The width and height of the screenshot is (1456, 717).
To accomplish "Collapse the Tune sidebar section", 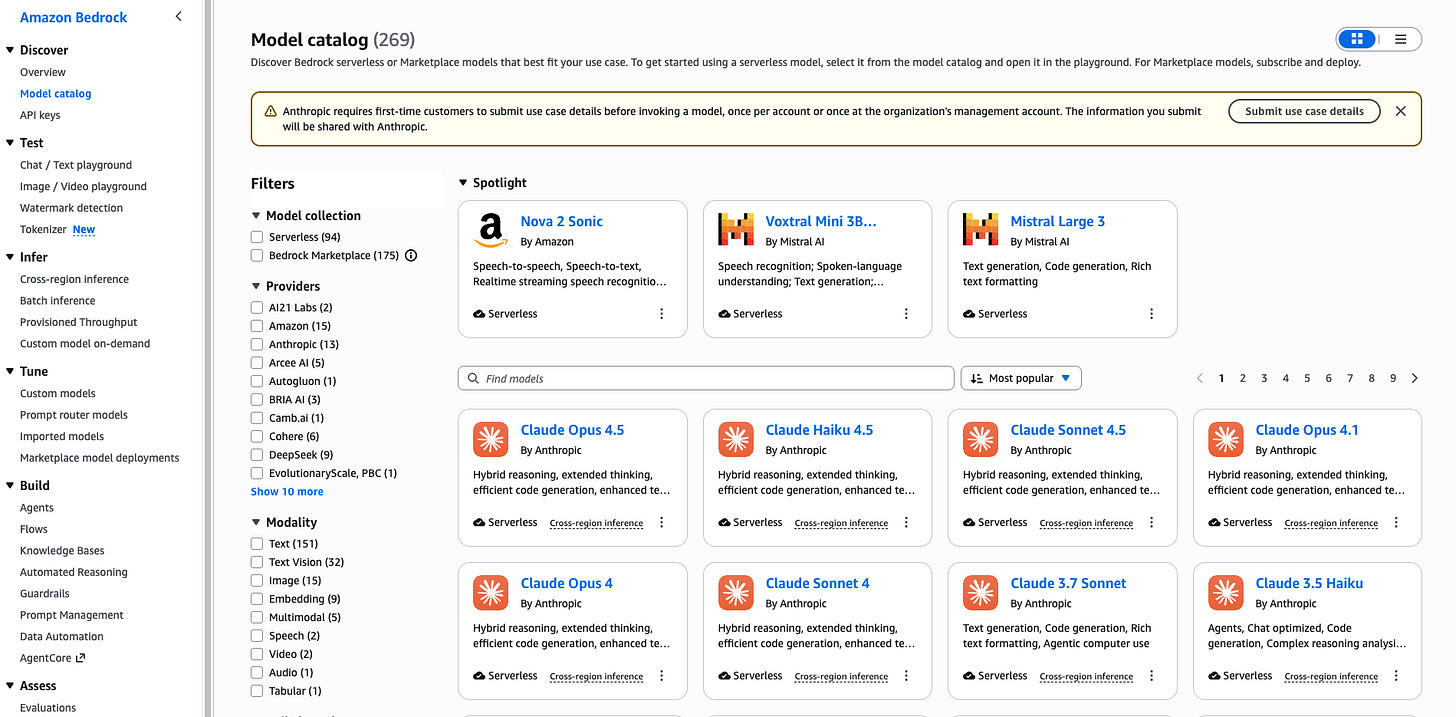I will [x=10, y=371].
